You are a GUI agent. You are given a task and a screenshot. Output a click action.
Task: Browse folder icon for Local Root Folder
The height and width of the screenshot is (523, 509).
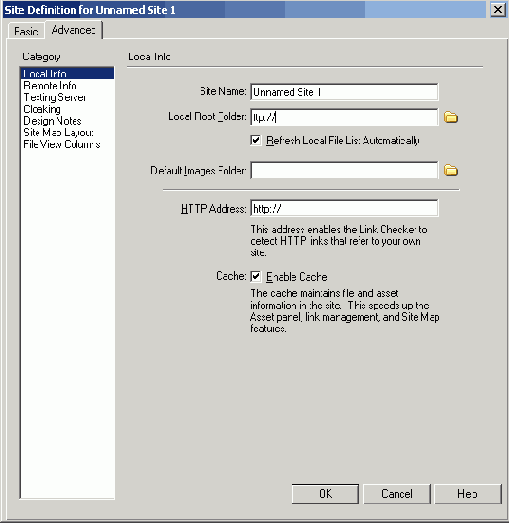[451, 117]
